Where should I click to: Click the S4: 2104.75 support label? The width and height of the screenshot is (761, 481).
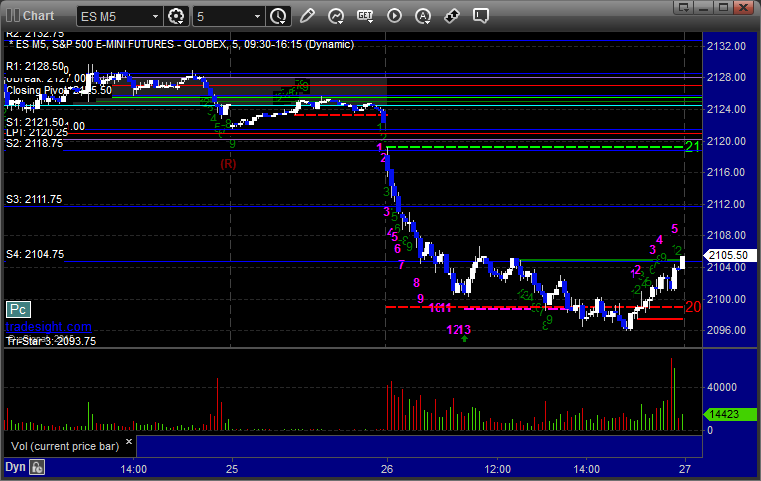34,254
